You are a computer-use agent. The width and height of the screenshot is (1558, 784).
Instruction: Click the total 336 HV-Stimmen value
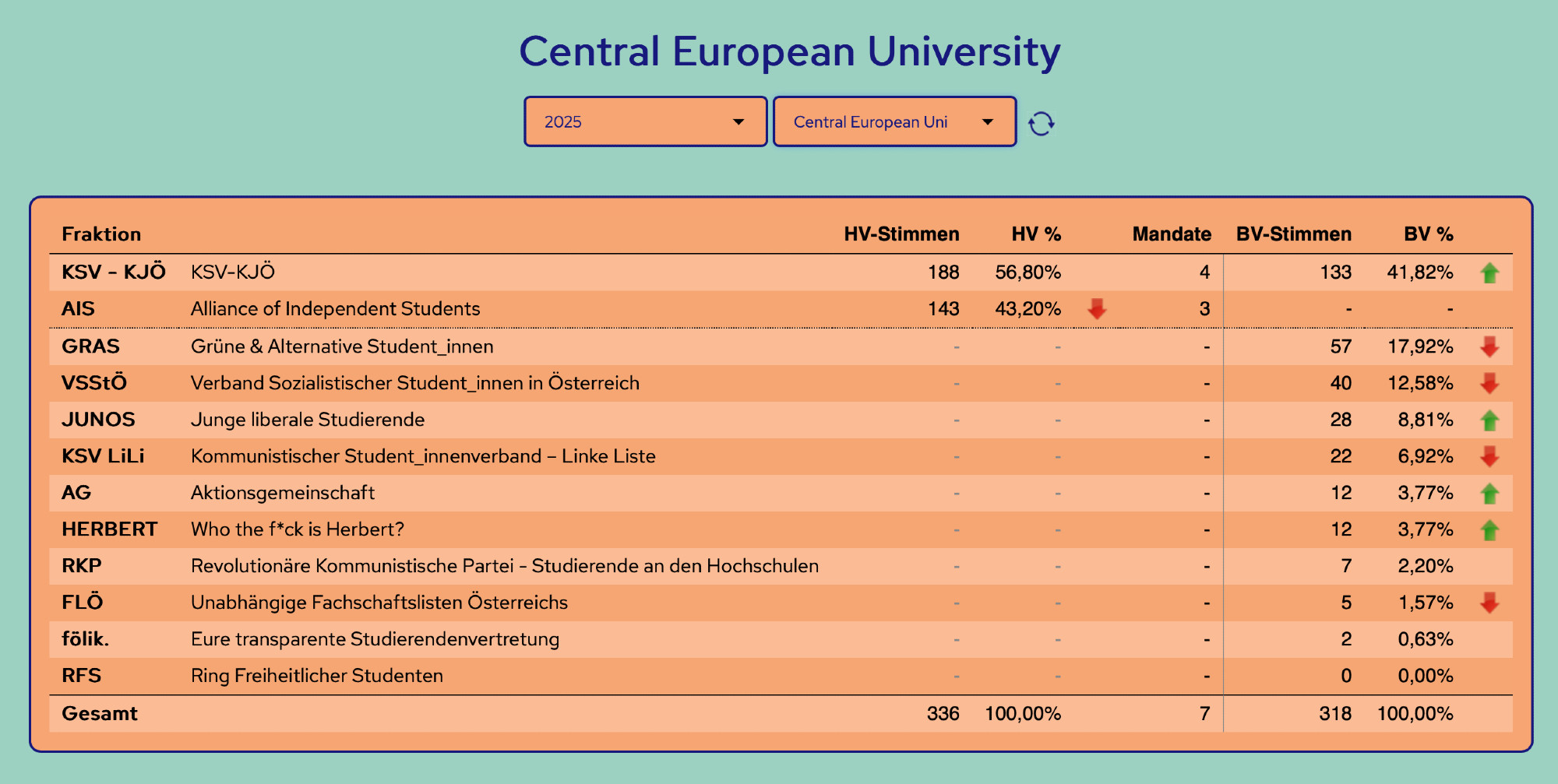[943, 714]
